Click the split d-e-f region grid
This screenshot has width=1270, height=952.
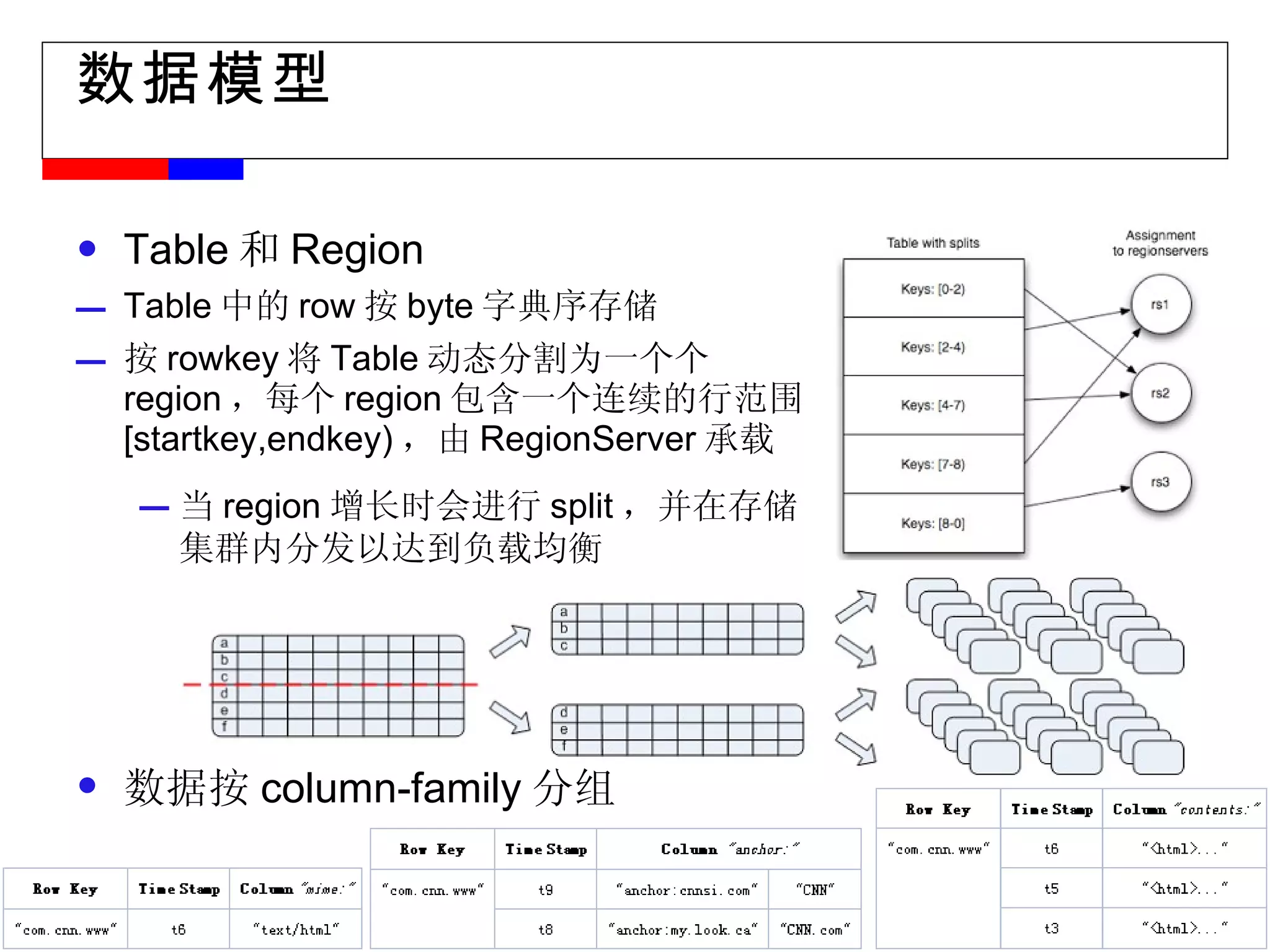677,729
